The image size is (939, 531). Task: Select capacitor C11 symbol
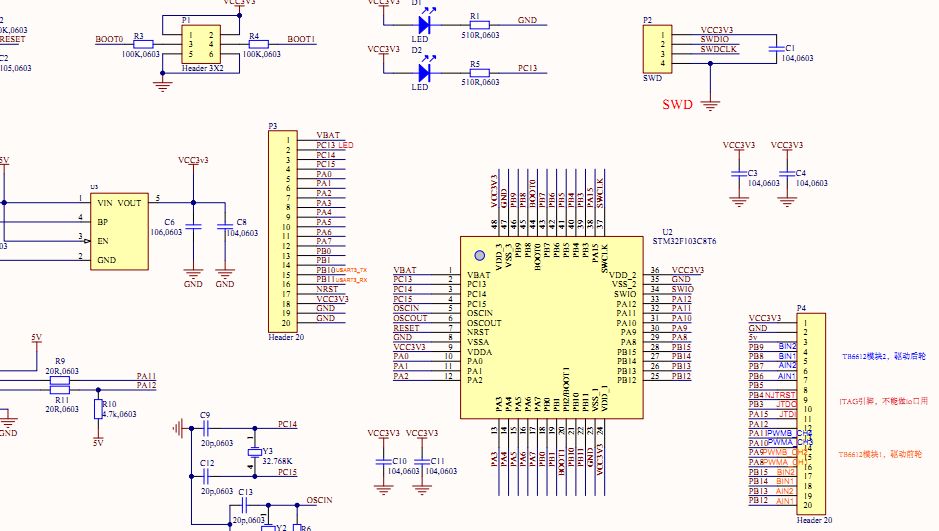click(x=422, y=462)
